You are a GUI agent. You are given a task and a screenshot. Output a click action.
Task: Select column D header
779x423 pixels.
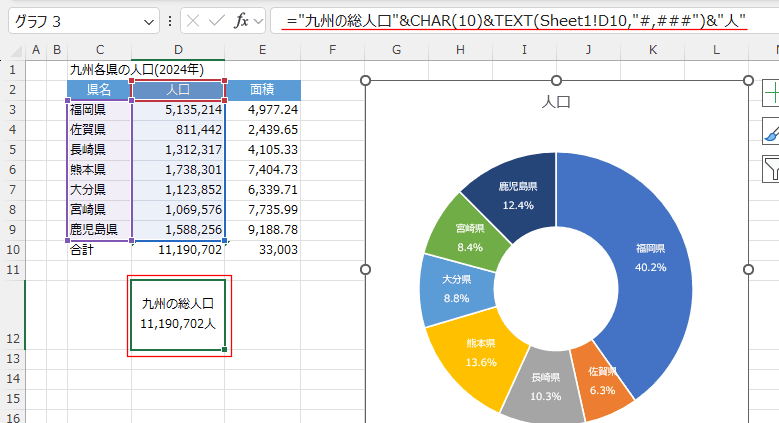(178, 50)
